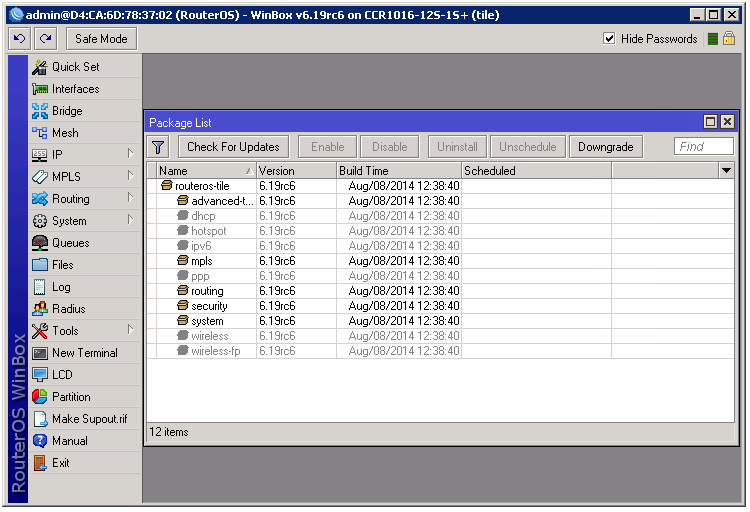The height and width of the screenshot is (512, 750).
Task: Click the Interfaces card icon
Action: coord(40,89)
